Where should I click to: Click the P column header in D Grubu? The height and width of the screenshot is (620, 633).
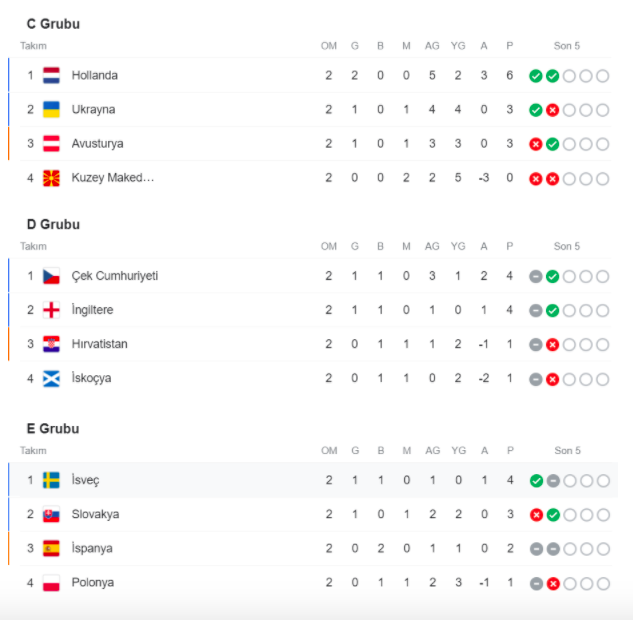click(x=509, y=246)
